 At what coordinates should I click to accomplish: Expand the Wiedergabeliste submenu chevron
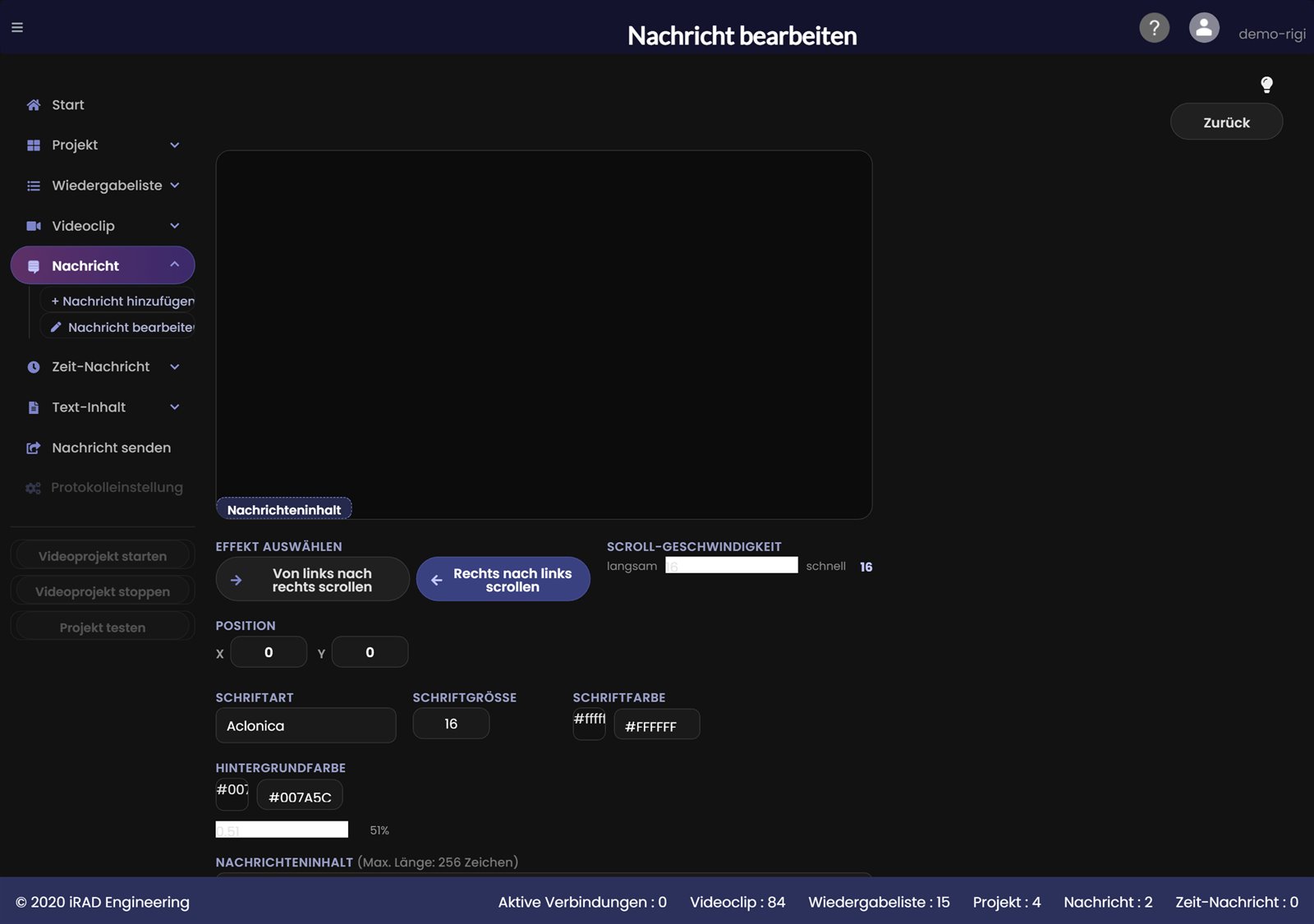click(174, 186)
